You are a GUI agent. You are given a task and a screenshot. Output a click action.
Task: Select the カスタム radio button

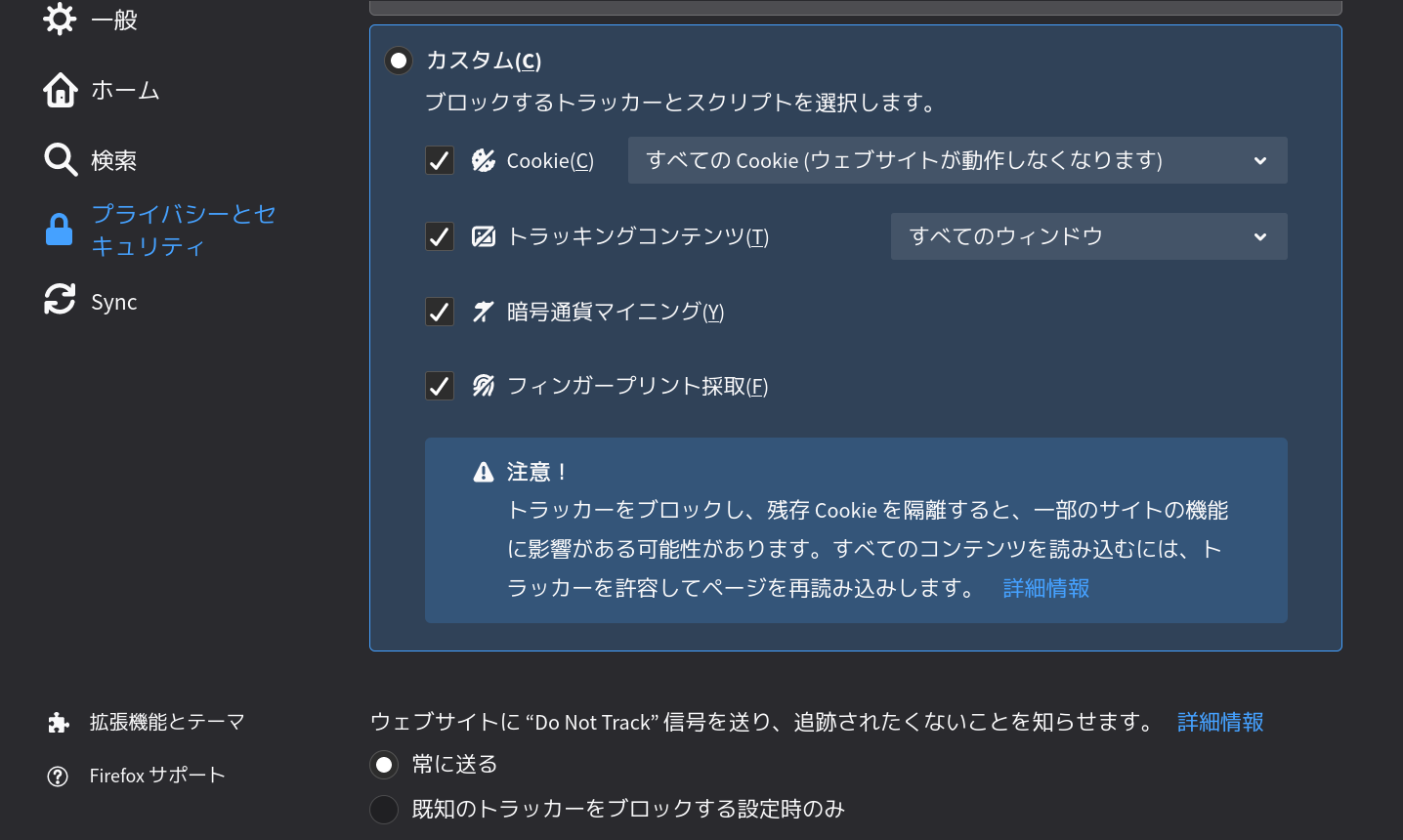(399, 61)
